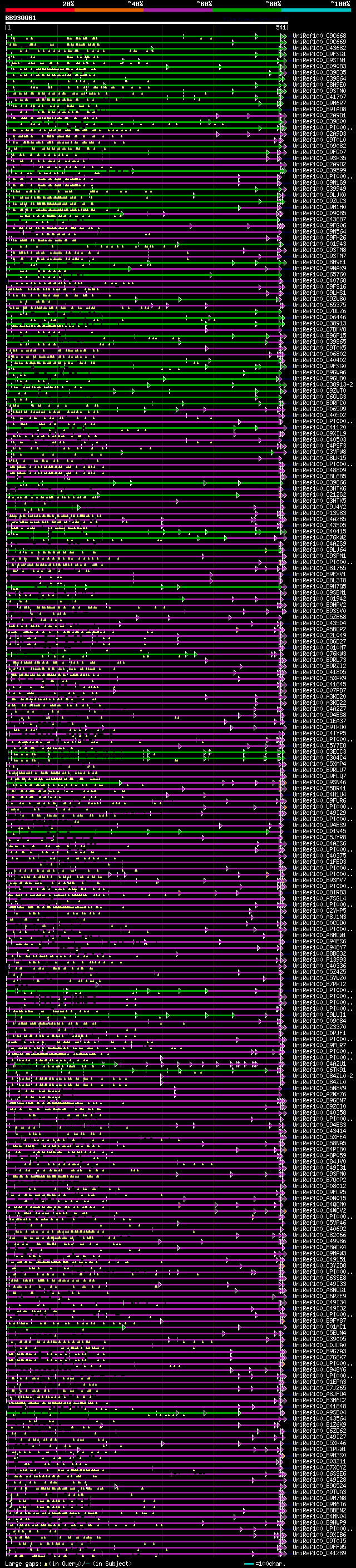Select the UniRef100_Q9FG06 label
Image resolution: width=356 pixels, height=1568 pixels.
tap(319, 225)
